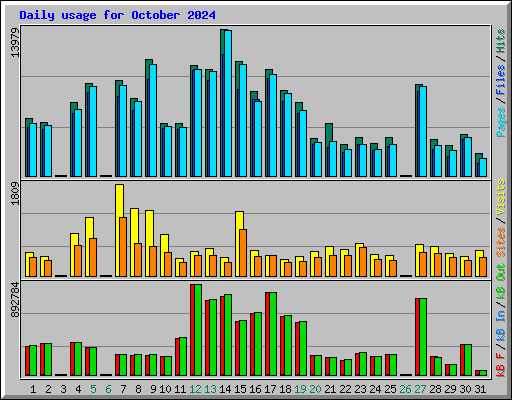Screen dimensions: 512x400
Task: Click the 13979 axis value
Action: pos(15,42)
